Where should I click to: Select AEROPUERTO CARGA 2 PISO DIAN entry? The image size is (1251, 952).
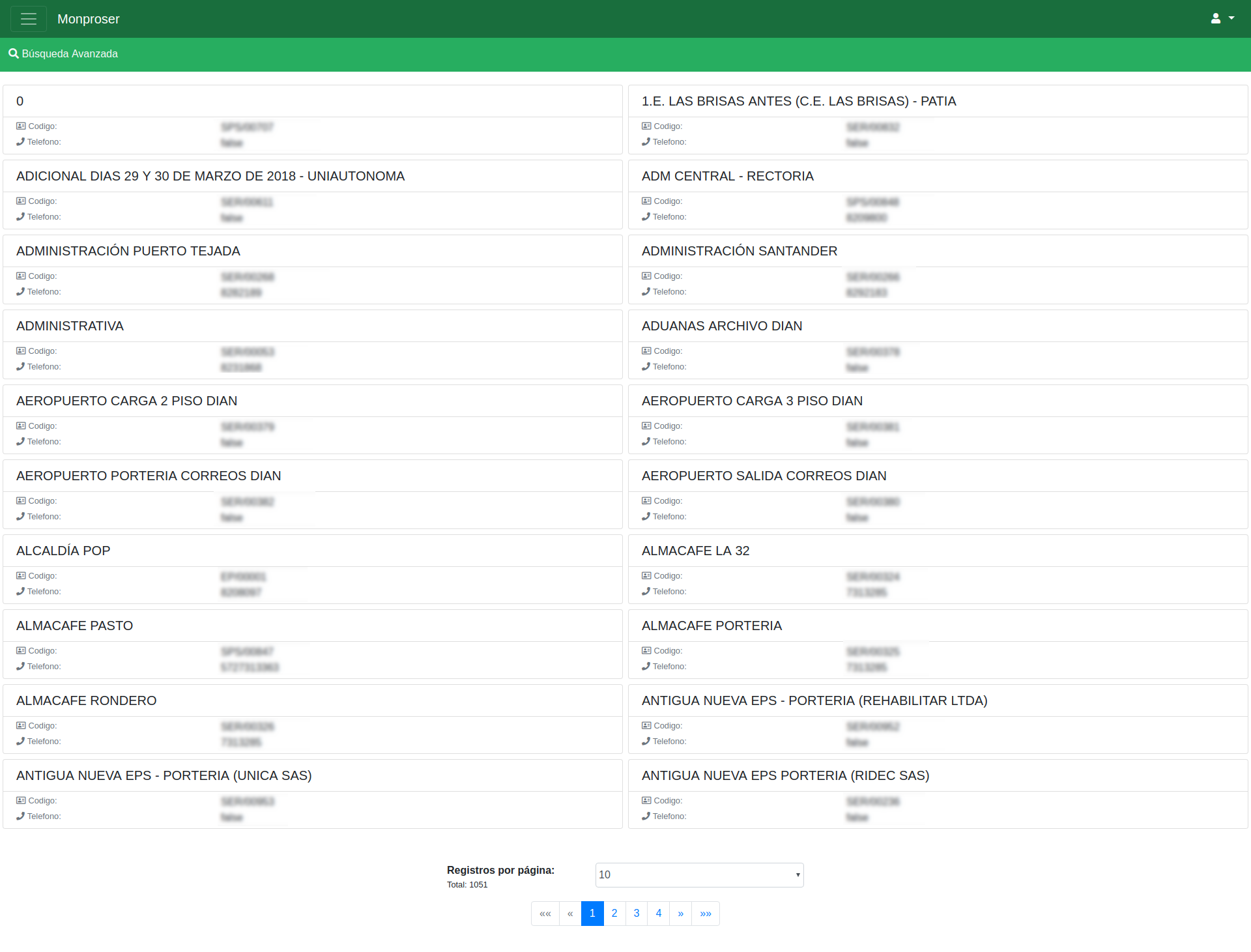126,401
